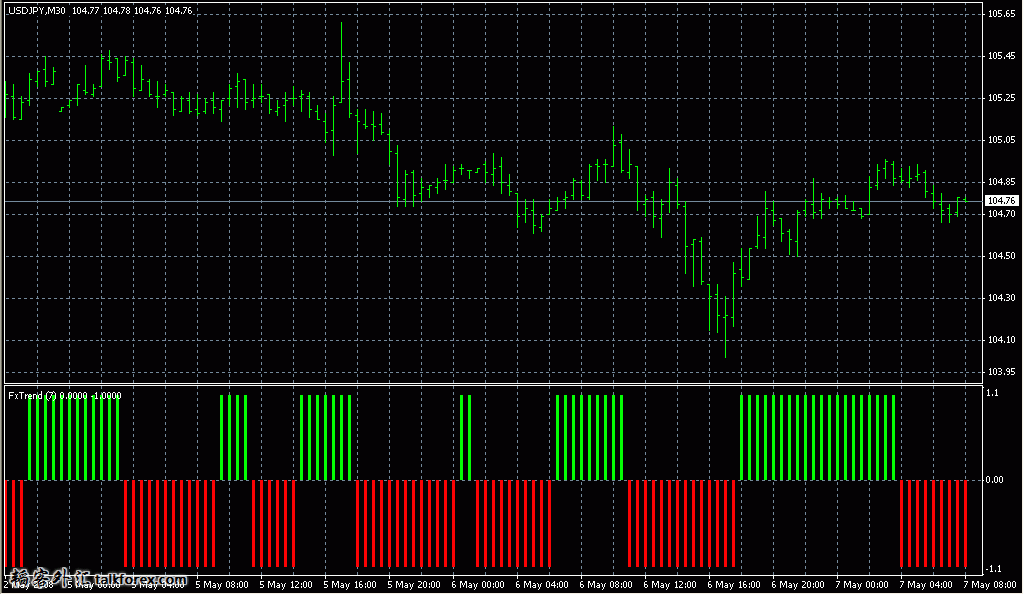This screenshot has height=594, width=1024.
Task: Click the 6 May 00:00 time label
Action: pyautogui.click(x=478, y=585)
